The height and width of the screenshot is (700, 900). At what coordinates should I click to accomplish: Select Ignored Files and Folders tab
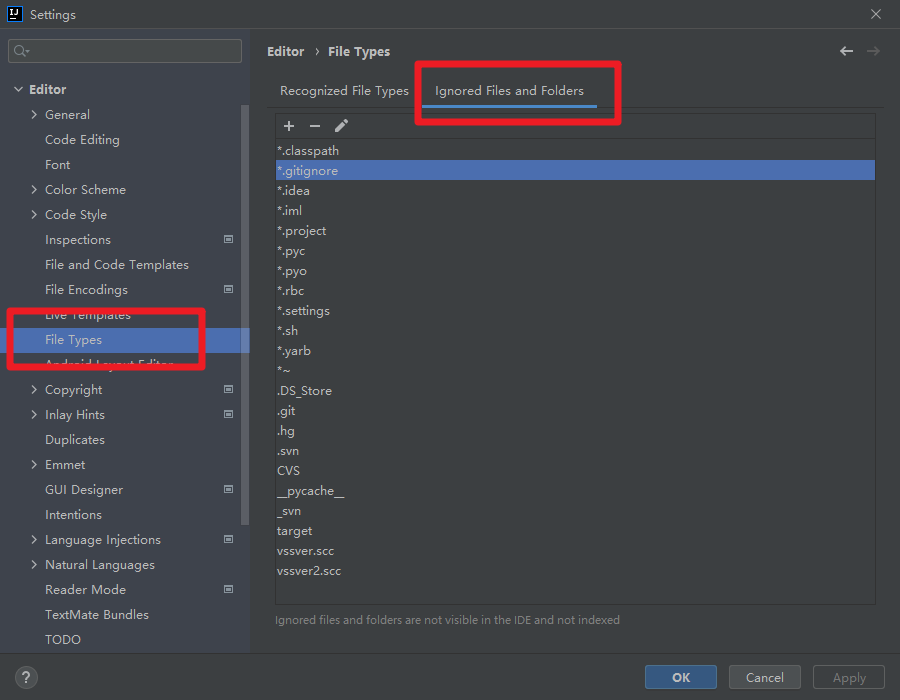click(509, 91)
